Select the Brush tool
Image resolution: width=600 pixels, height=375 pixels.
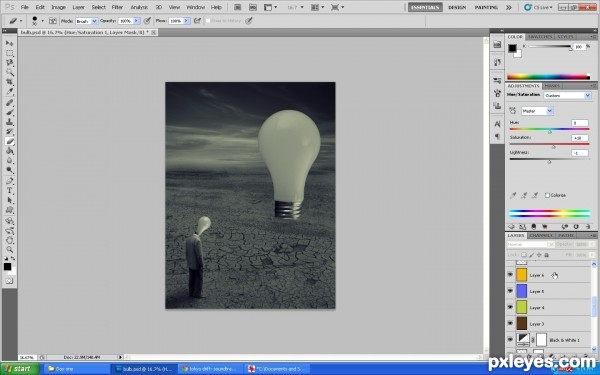tap(10, 112)
